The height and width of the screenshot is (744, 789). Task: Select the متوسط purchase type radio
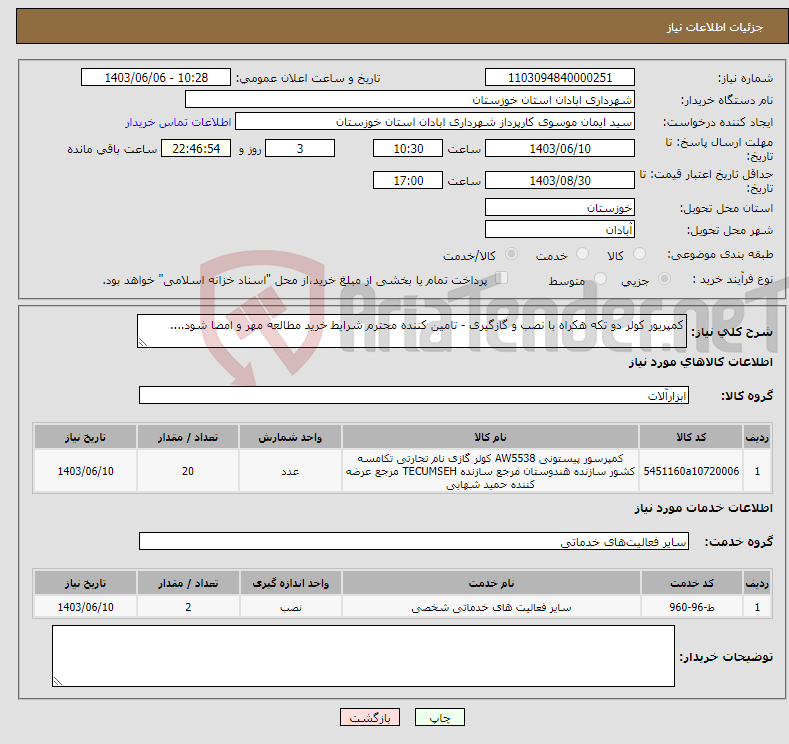point(600,279)
